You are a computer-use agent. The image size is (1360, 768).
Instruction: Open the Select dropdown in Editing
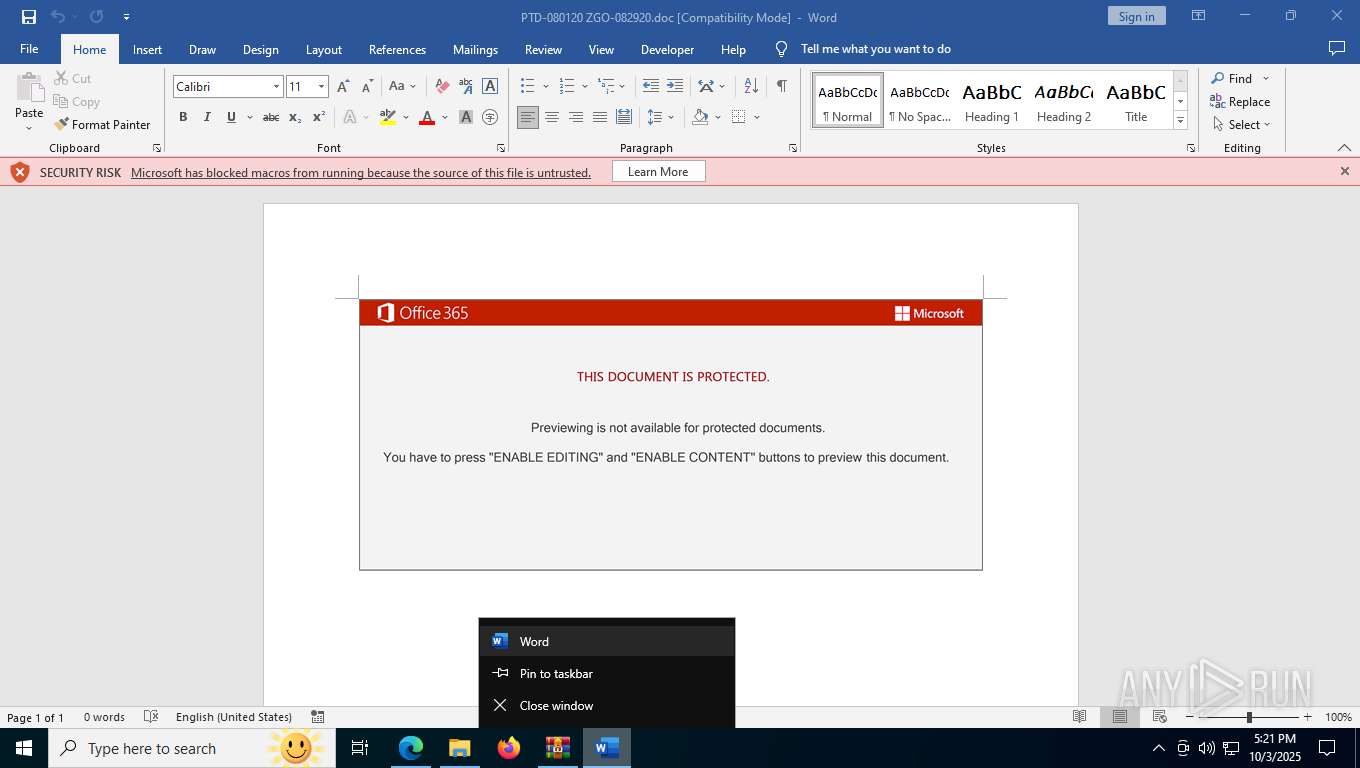coord(1241,125)
